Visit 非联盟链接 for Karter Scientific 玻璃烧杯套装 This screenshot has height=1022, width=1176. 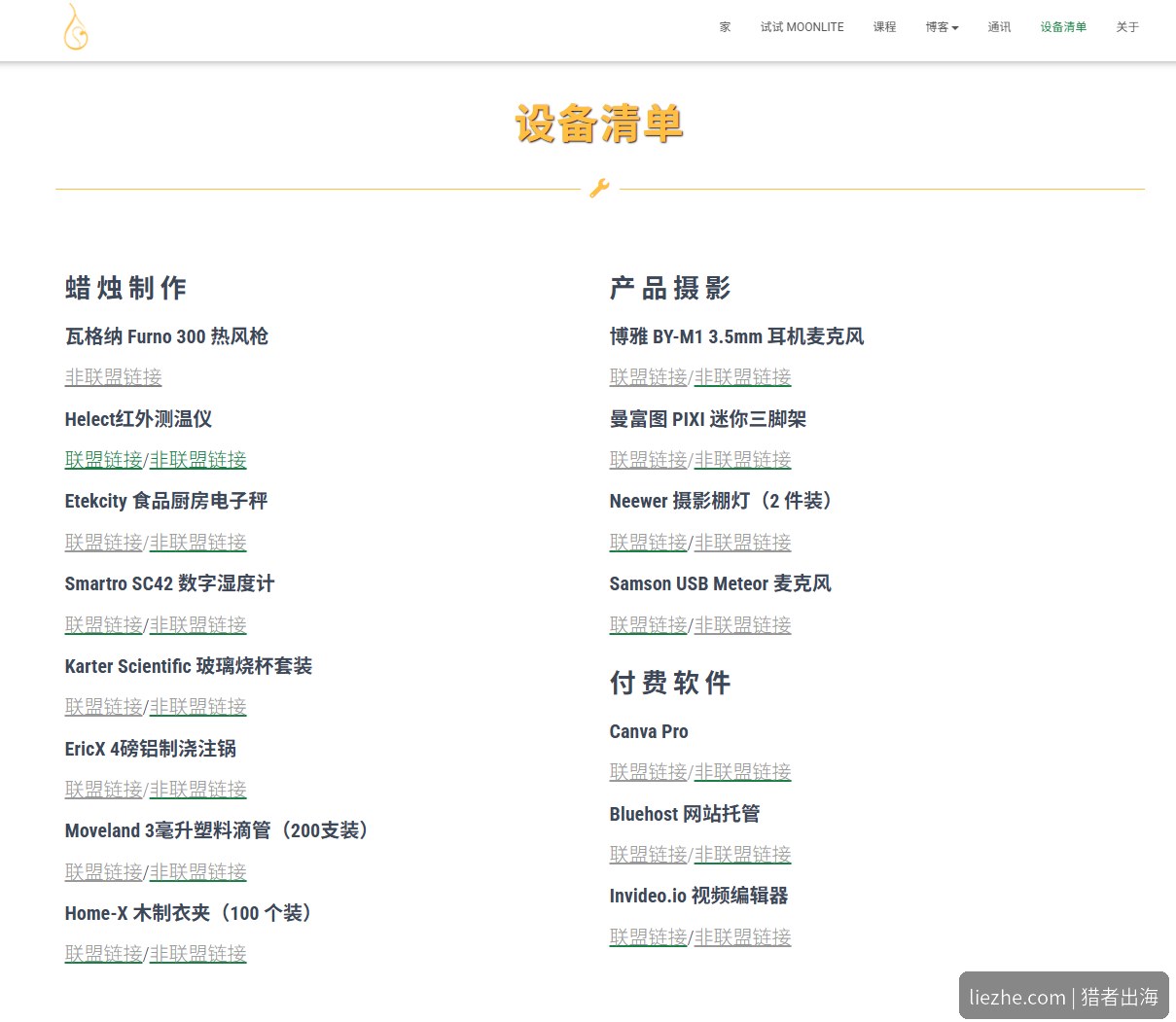198,707
